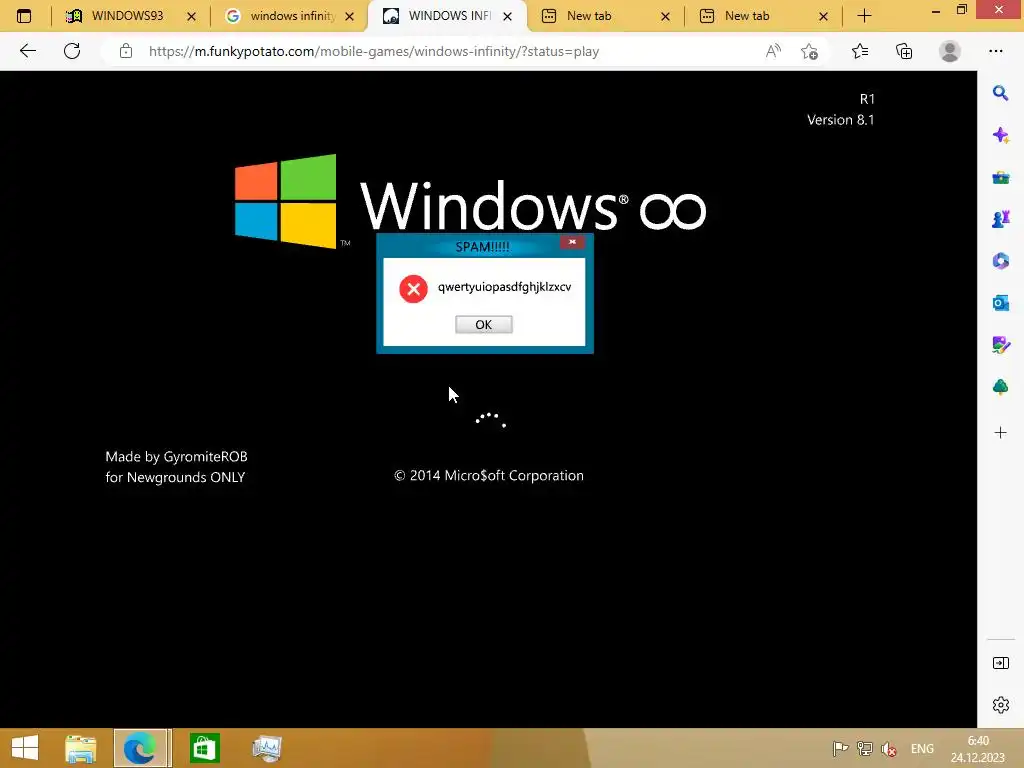
Task: Open the Tools briefcase in sidebar
Action: point(1000,177)
